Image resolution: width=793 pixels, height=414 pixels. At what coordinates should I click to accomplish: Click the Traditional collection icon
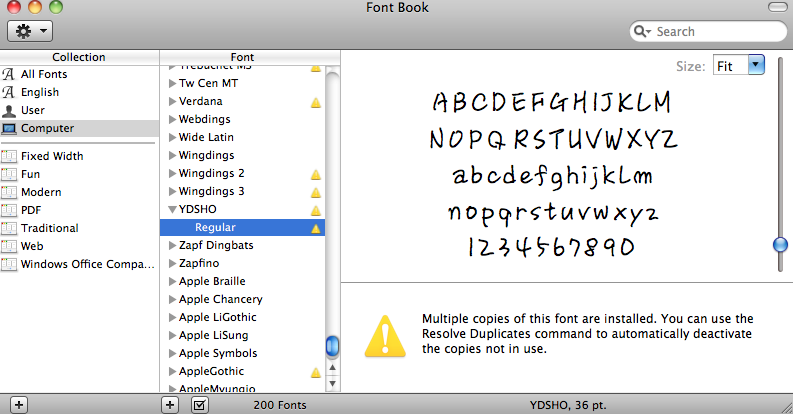pos(9,228)
